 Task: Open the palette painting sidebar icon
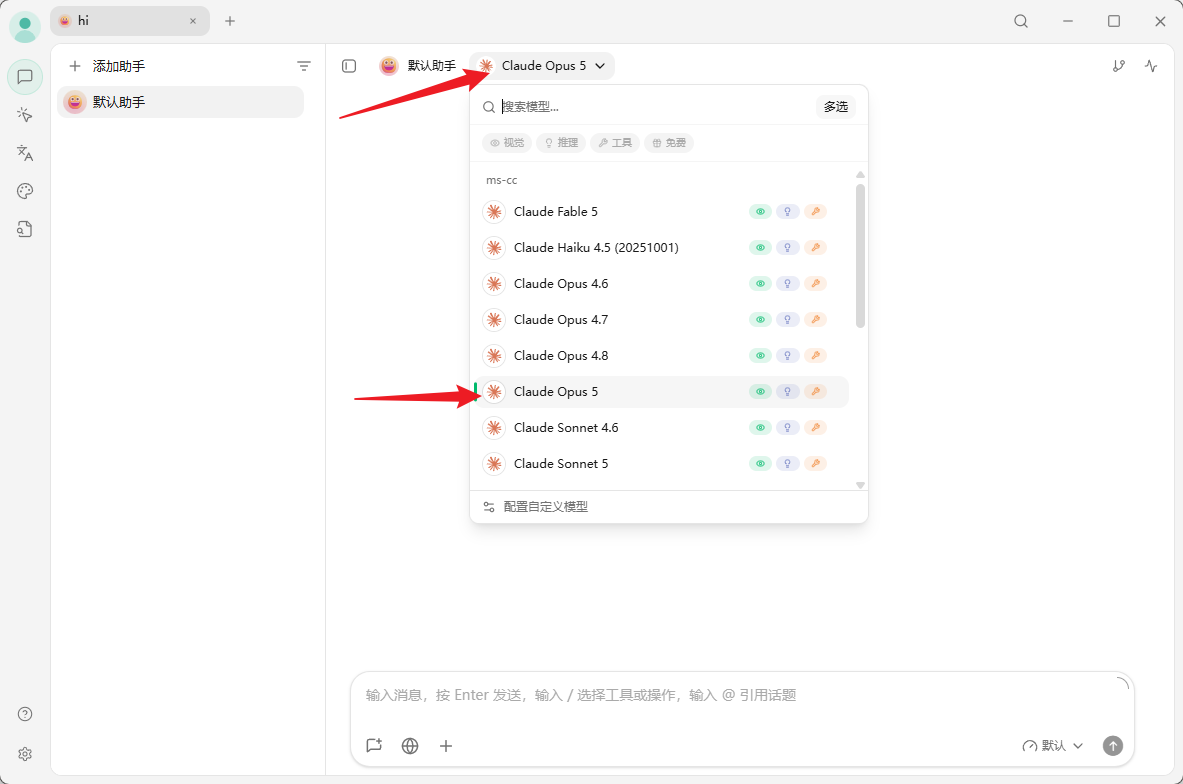point(25,191)
